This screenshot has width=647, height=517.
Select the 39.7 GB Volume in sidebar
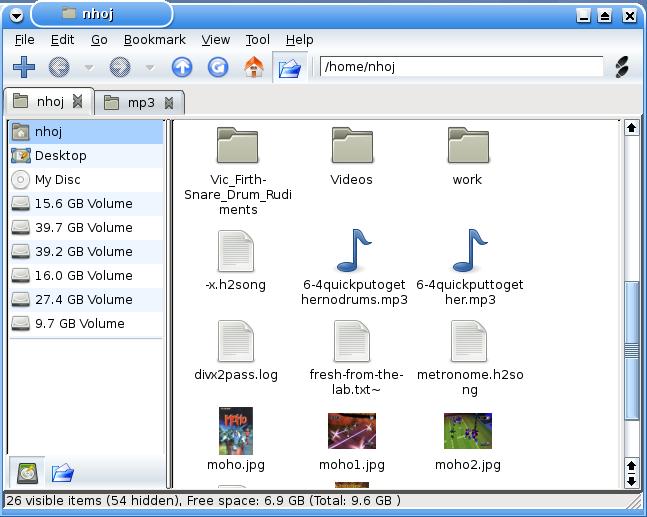pos(83,227)
